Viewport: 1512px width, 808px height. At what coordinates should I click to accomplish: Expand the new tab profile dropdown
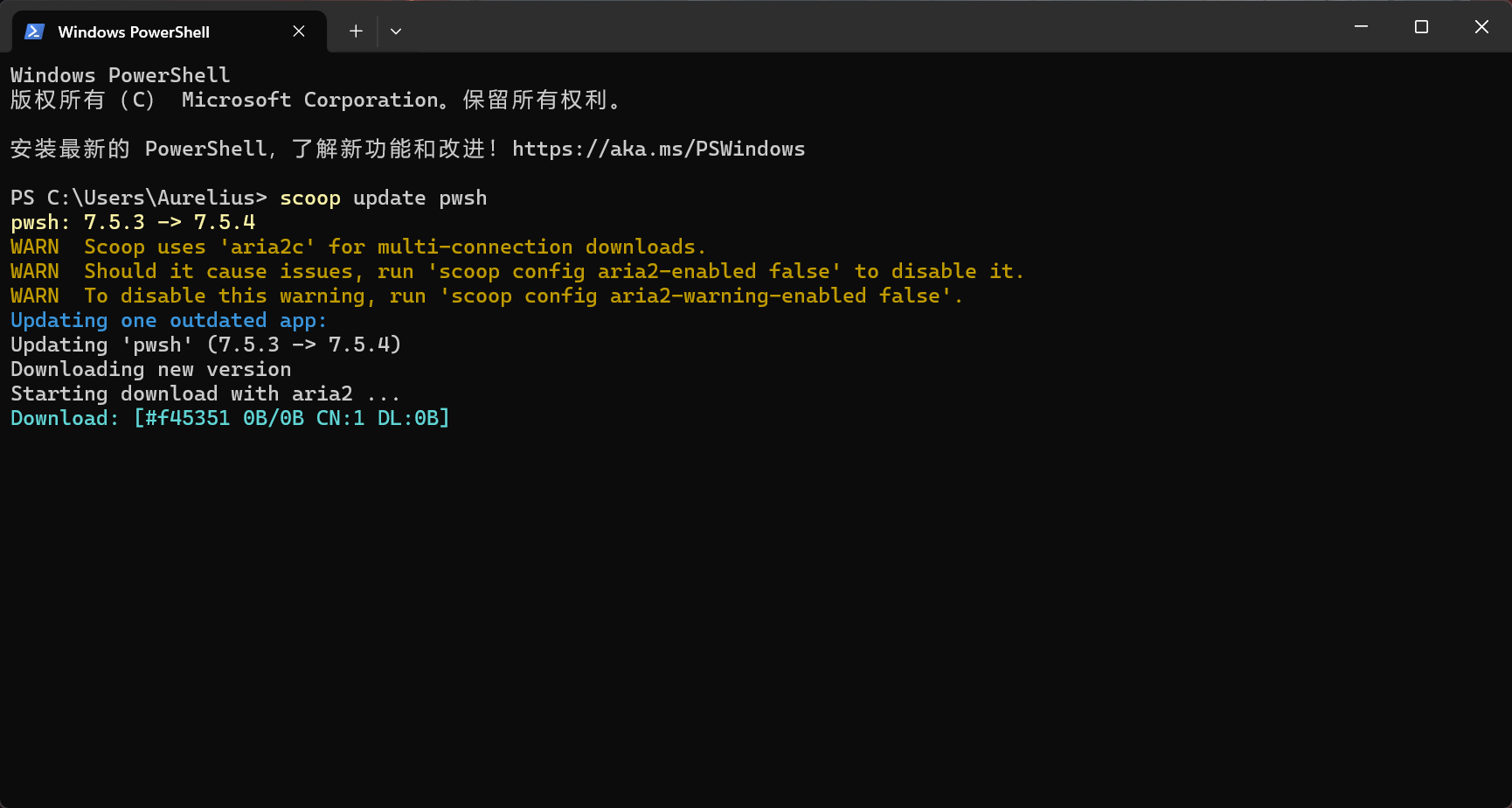[x=396, y=31]
